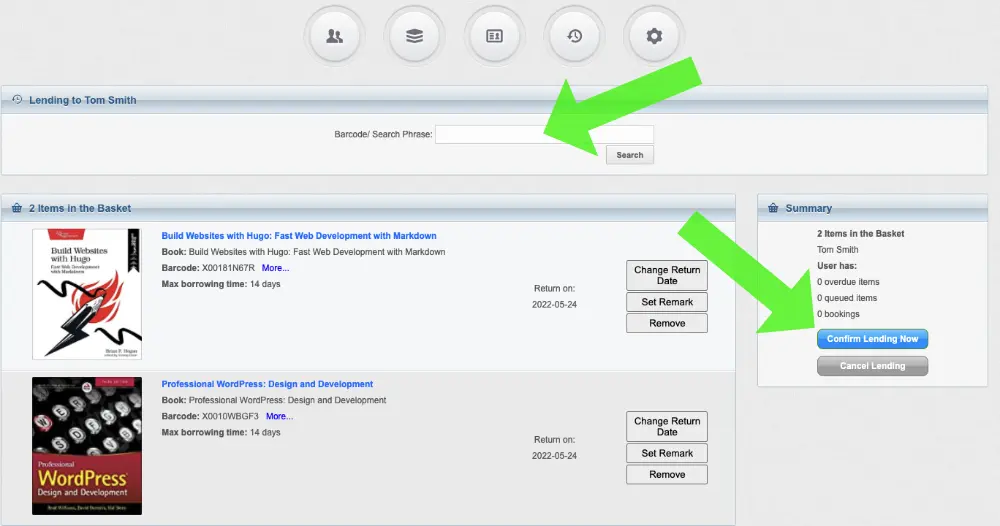
Task: Open the ID card lending icon
Action: pyautogui.click(x=494, y=36)
